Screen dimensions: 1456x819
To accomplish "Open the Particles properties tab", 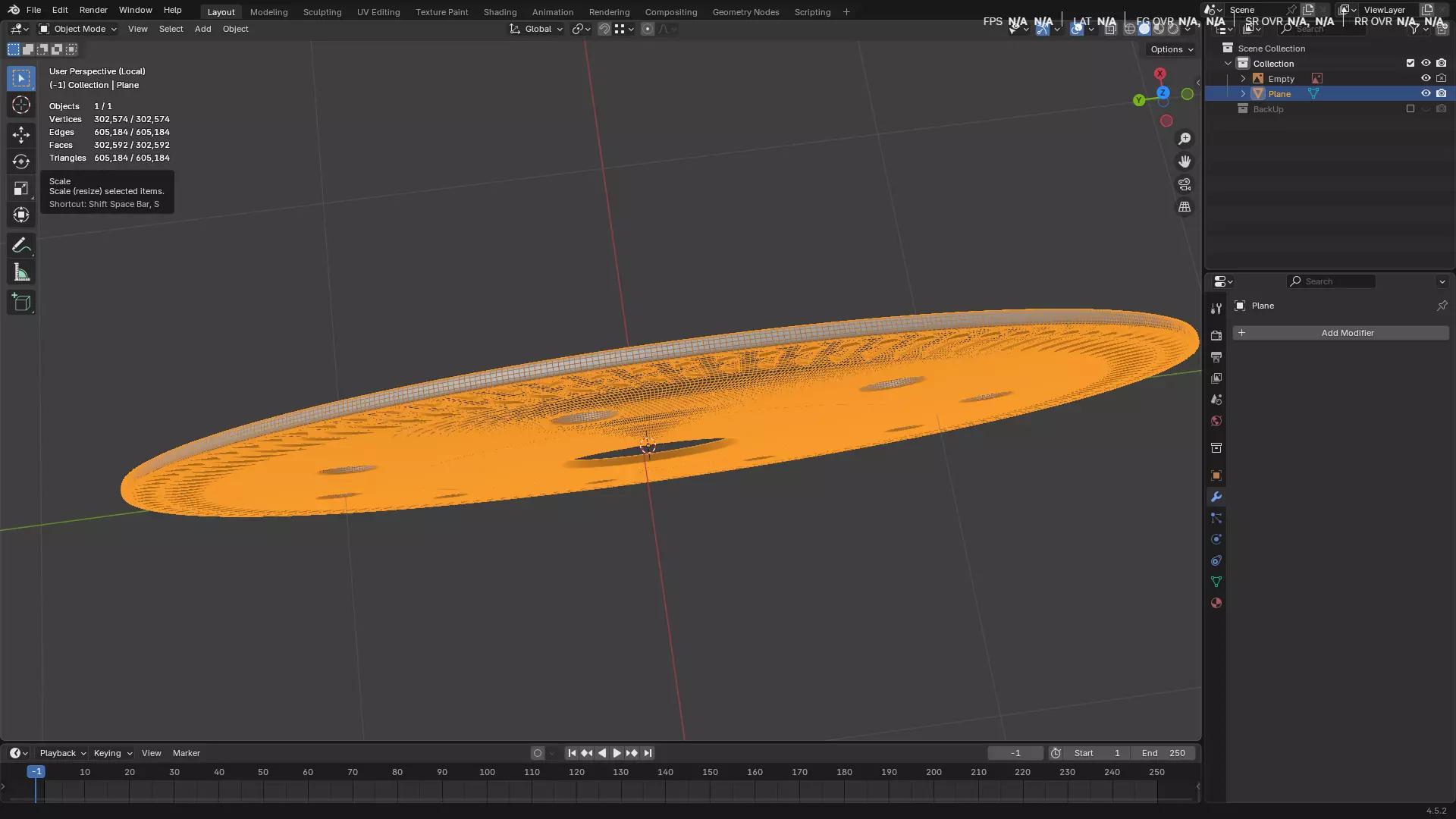I will click(1216, 518).
